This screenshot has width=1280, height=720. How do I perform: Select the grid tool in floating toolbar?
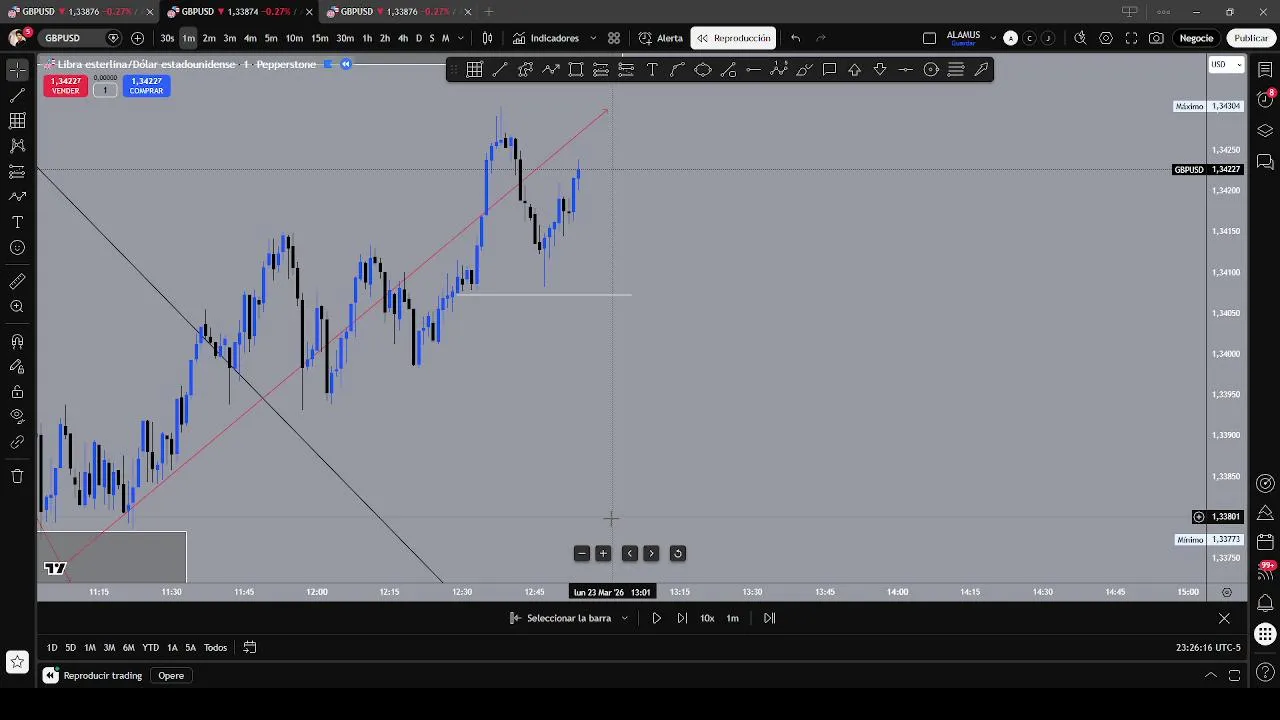[x=474, y=69]
